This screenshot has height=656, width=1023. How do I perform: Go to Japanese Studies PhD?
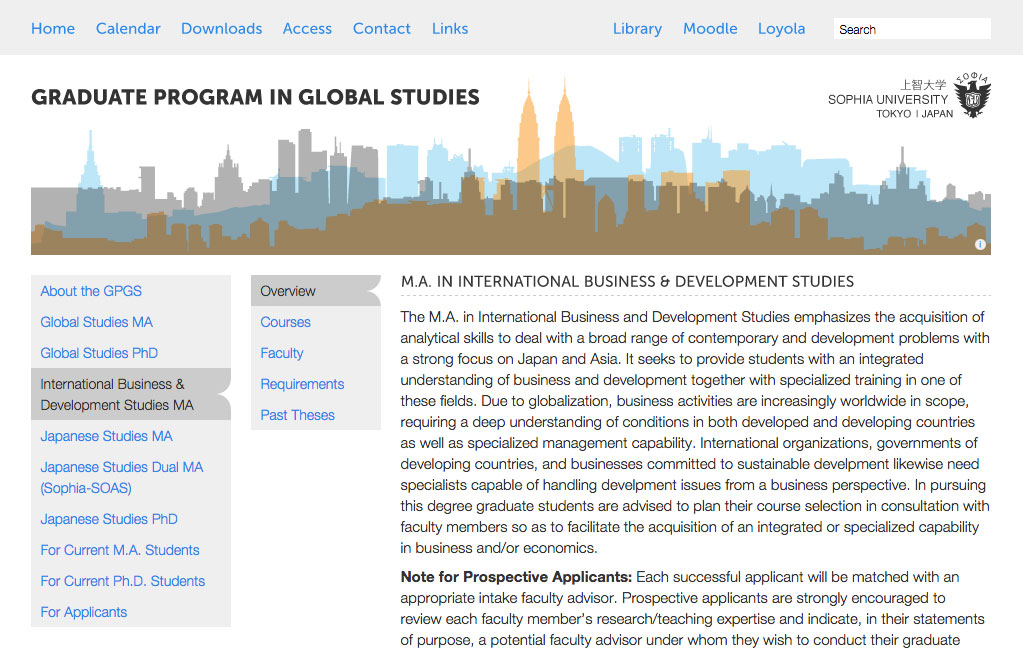(x=109, y=519)
